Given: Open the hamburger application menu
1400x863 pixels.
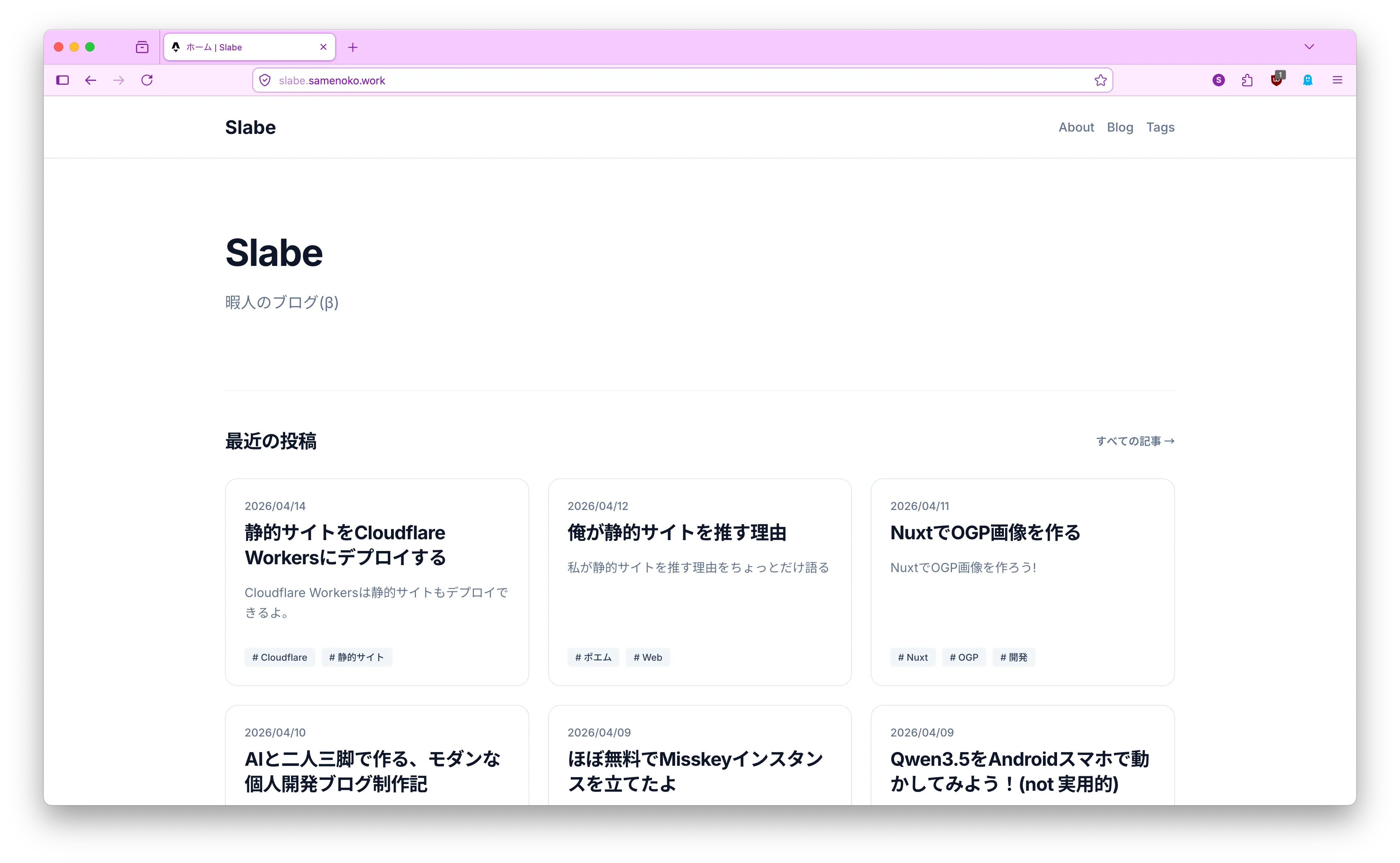Looking at the screenshot, I should [x=1337, y=80].
